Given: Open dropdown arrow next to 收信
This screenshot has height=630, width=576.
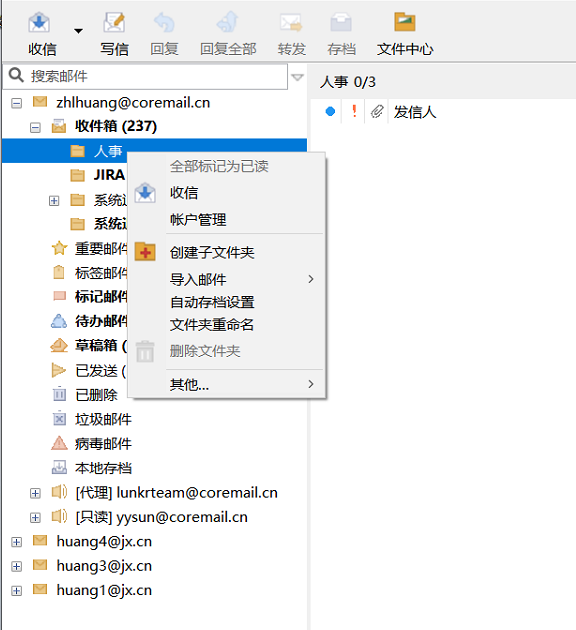Looking at the screenshot, I should [x=78, y=31].
